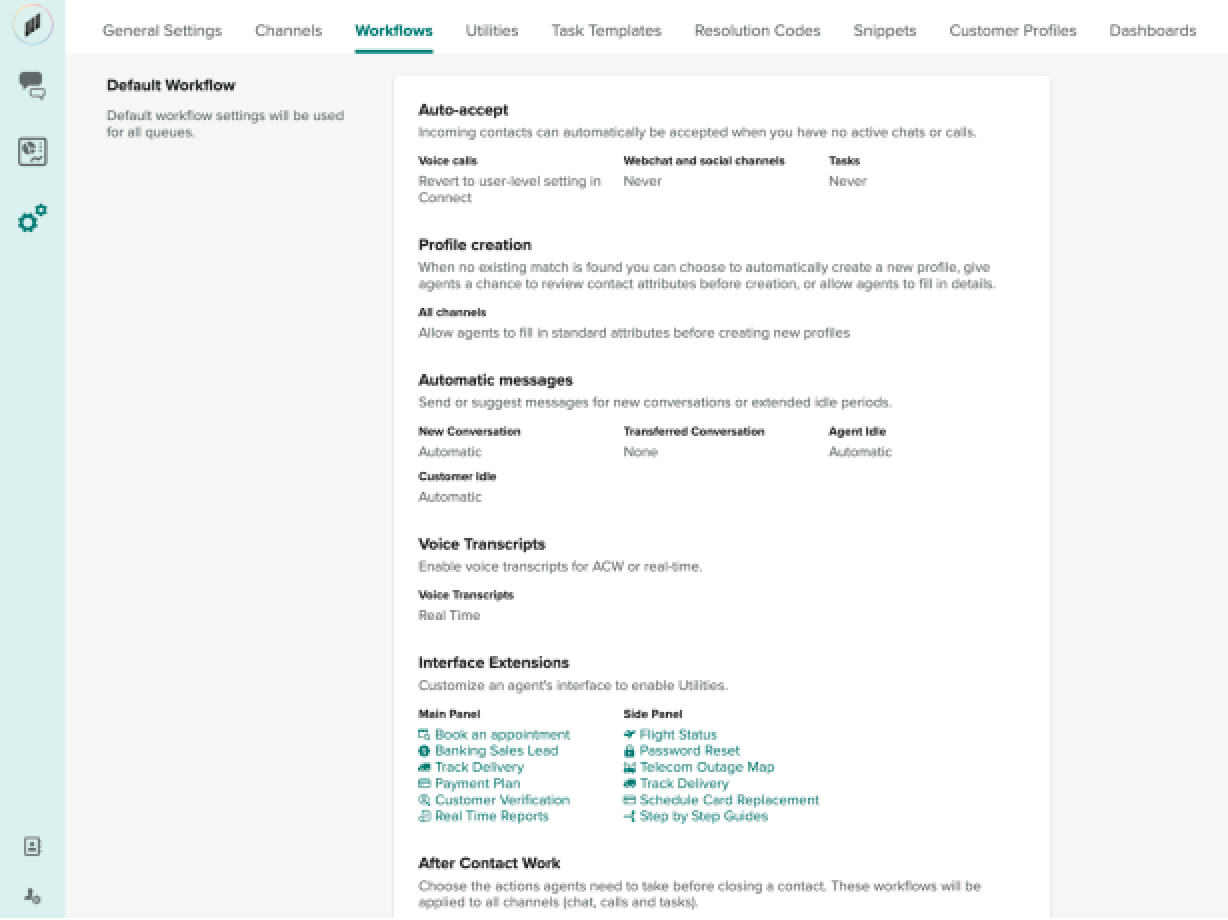Viewport: 1228px width, 920px height.
Task: Click the user settings icon at bottom
Action: [x=32, y=895]
